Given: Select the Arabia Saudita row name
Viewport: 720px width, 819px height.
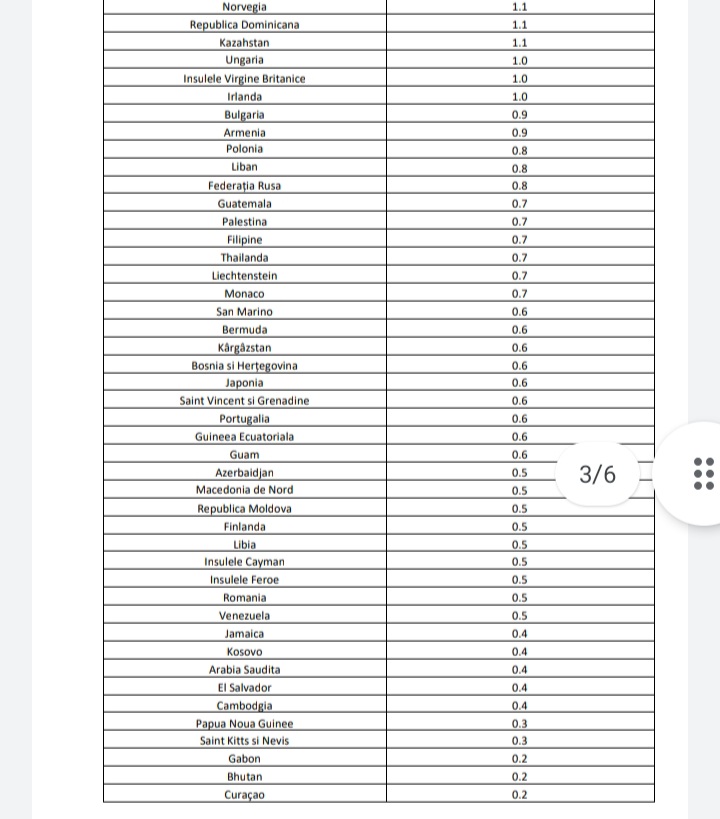Looking at the screenshot, I should coord(245,670).
